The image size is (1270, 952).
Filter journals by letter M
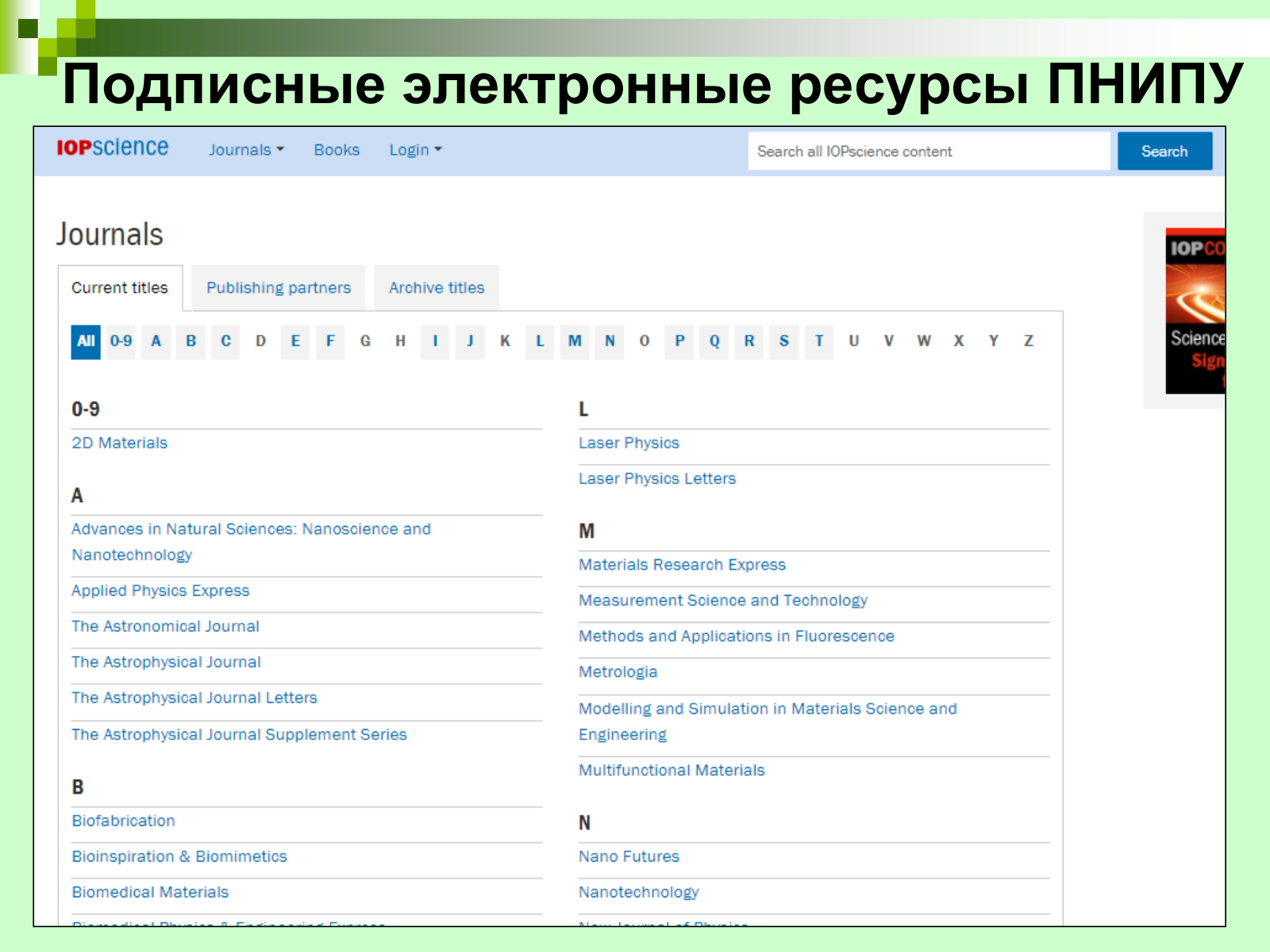(x=575, y=342)
